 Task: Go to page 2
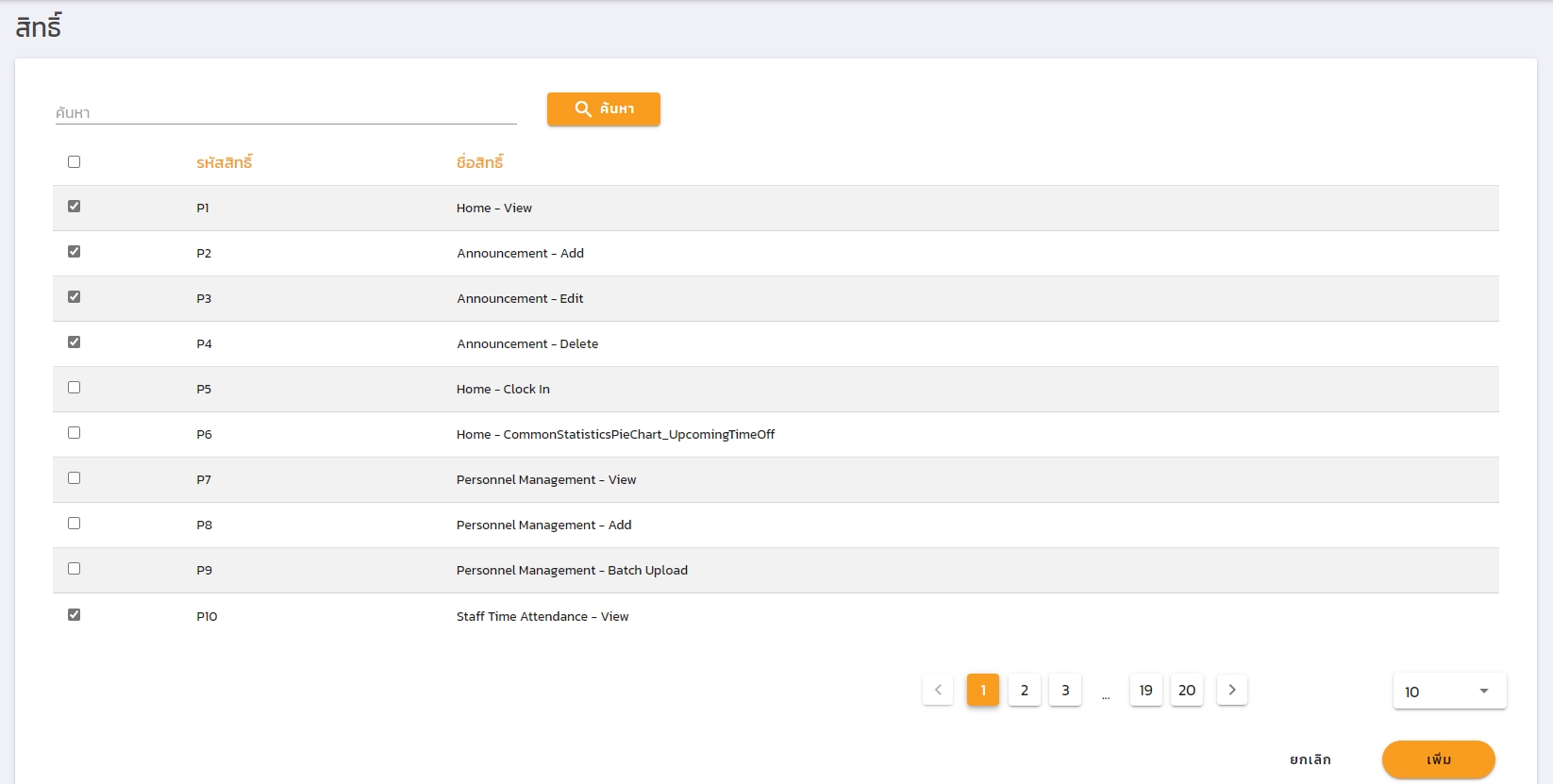click(1024, 691)
